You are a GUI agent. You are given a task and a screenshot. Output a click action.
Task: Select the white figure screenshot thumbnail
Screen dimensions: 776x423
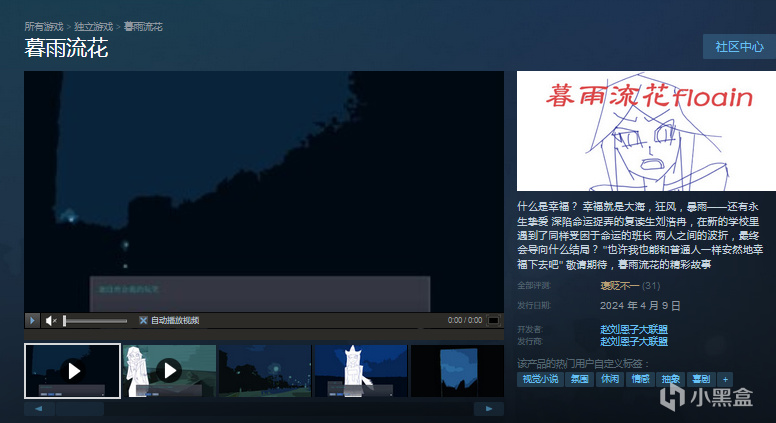tap(361, 371)
